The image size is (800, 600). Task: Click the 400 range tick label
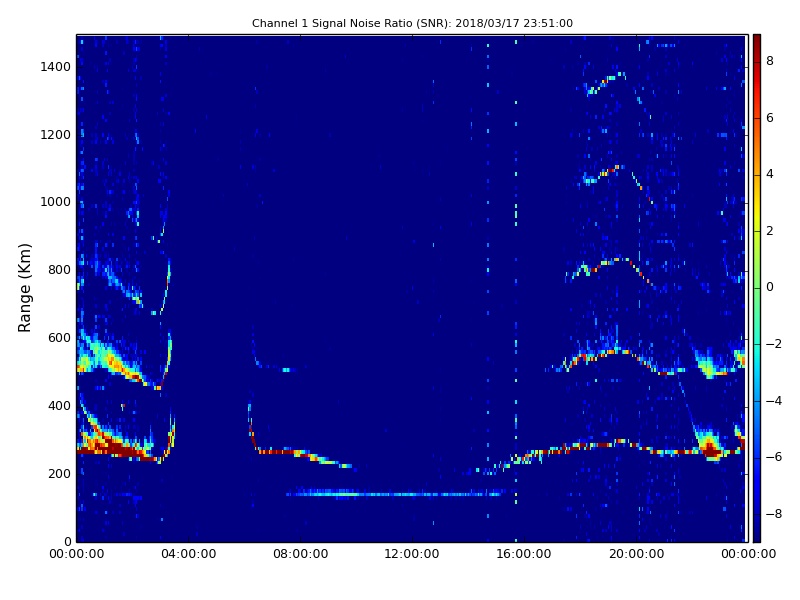tap(59, 406)
